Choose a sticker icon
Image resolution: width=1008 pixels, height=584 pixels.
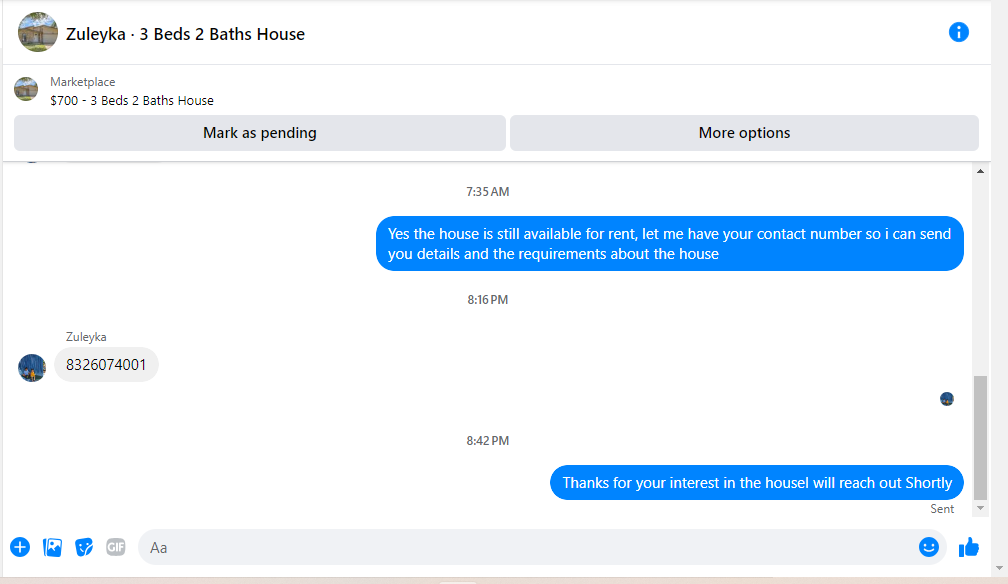(84, 547)
